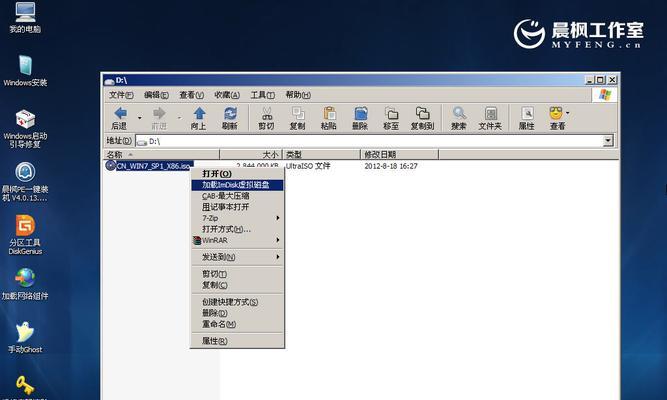The height and width of the screenshot is (400, 667).
Task: Open the 编辑(E) menu
Action: [156, 95]
